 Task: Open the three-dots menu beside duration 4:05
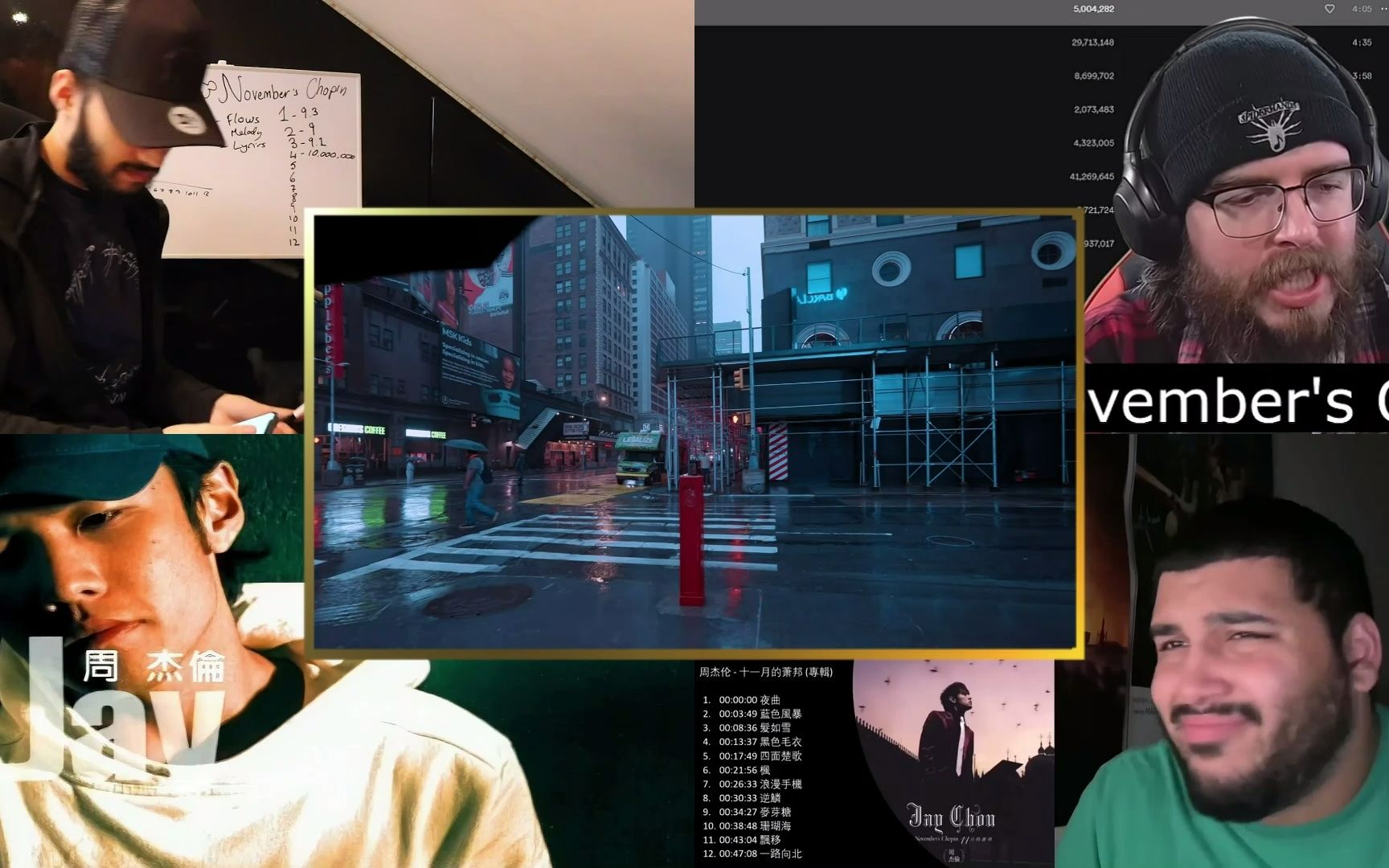(1383, 9)
